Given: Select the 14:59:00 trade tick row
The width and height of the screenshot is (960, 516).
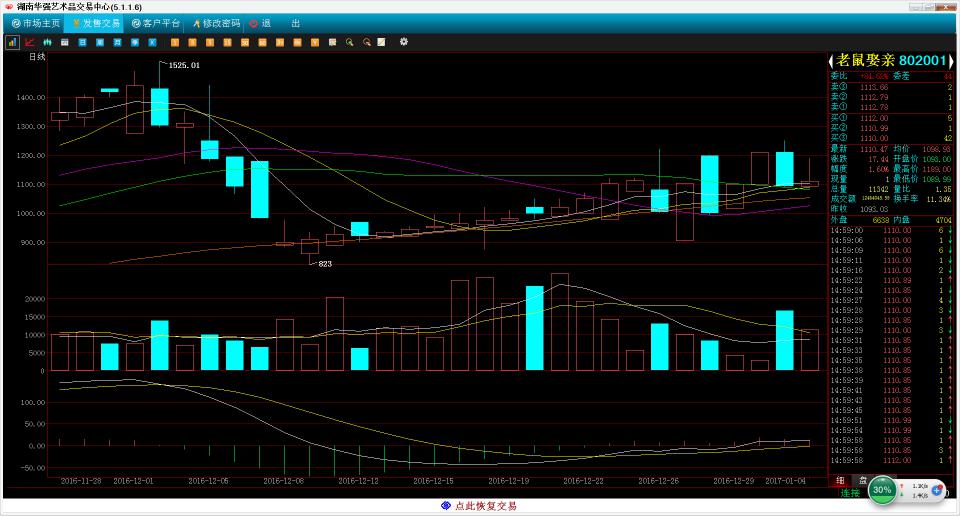Looking at the screenshot, I should tap(891, 230).
